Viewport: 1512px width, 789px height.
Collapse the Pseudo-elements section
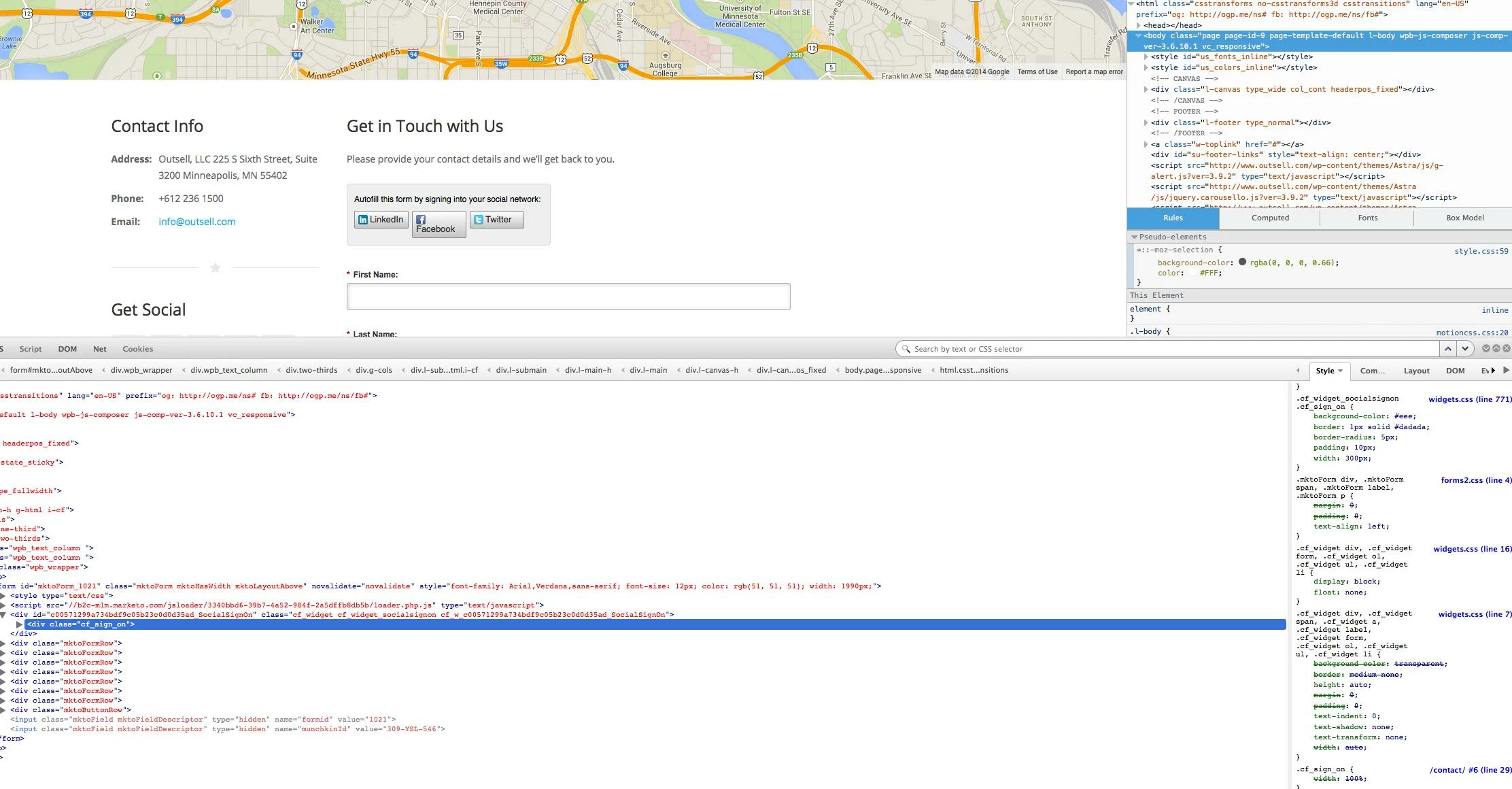1134,237
